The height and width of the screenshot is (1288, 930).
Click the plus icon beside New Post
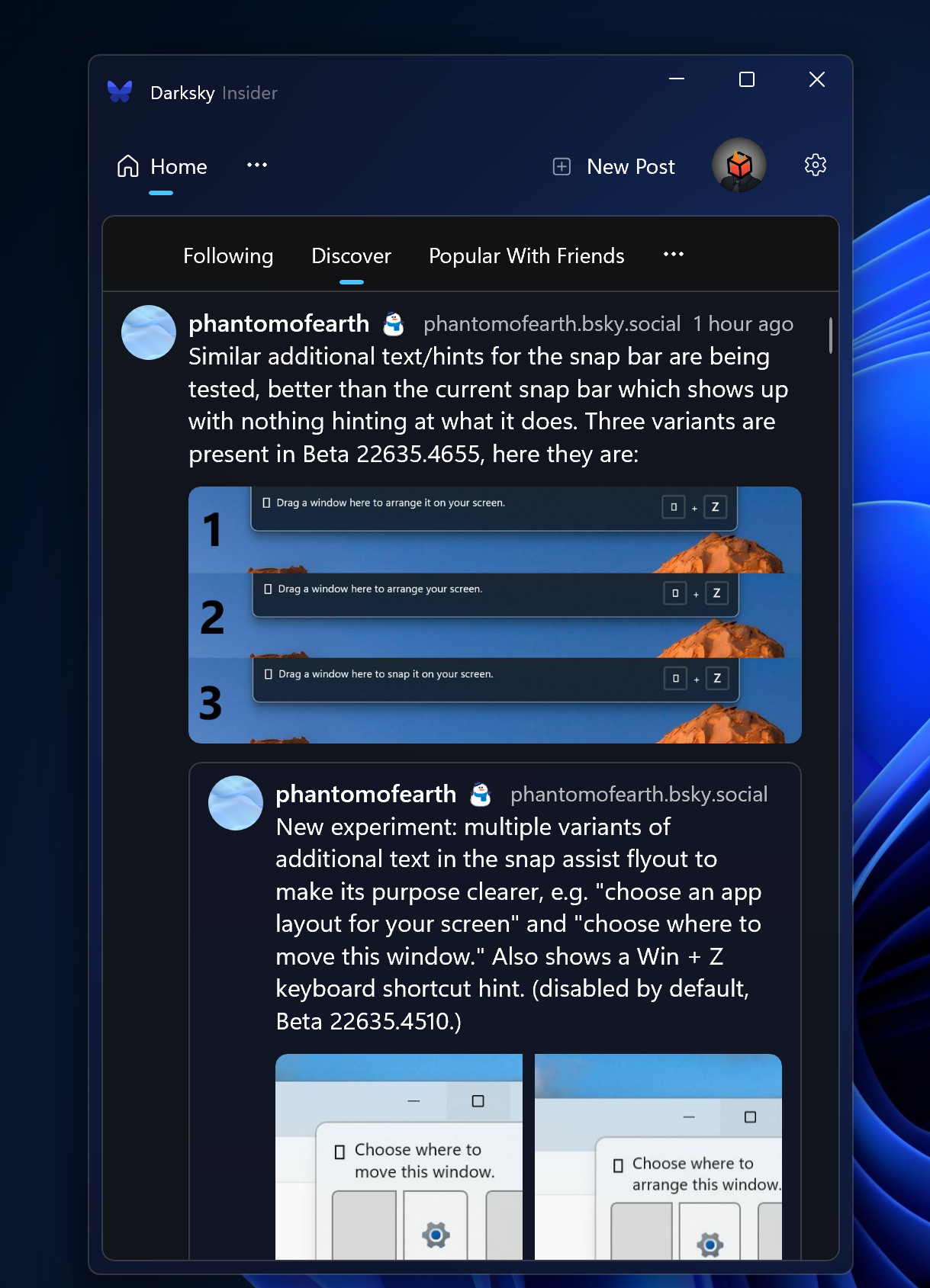tap(562, 166)
